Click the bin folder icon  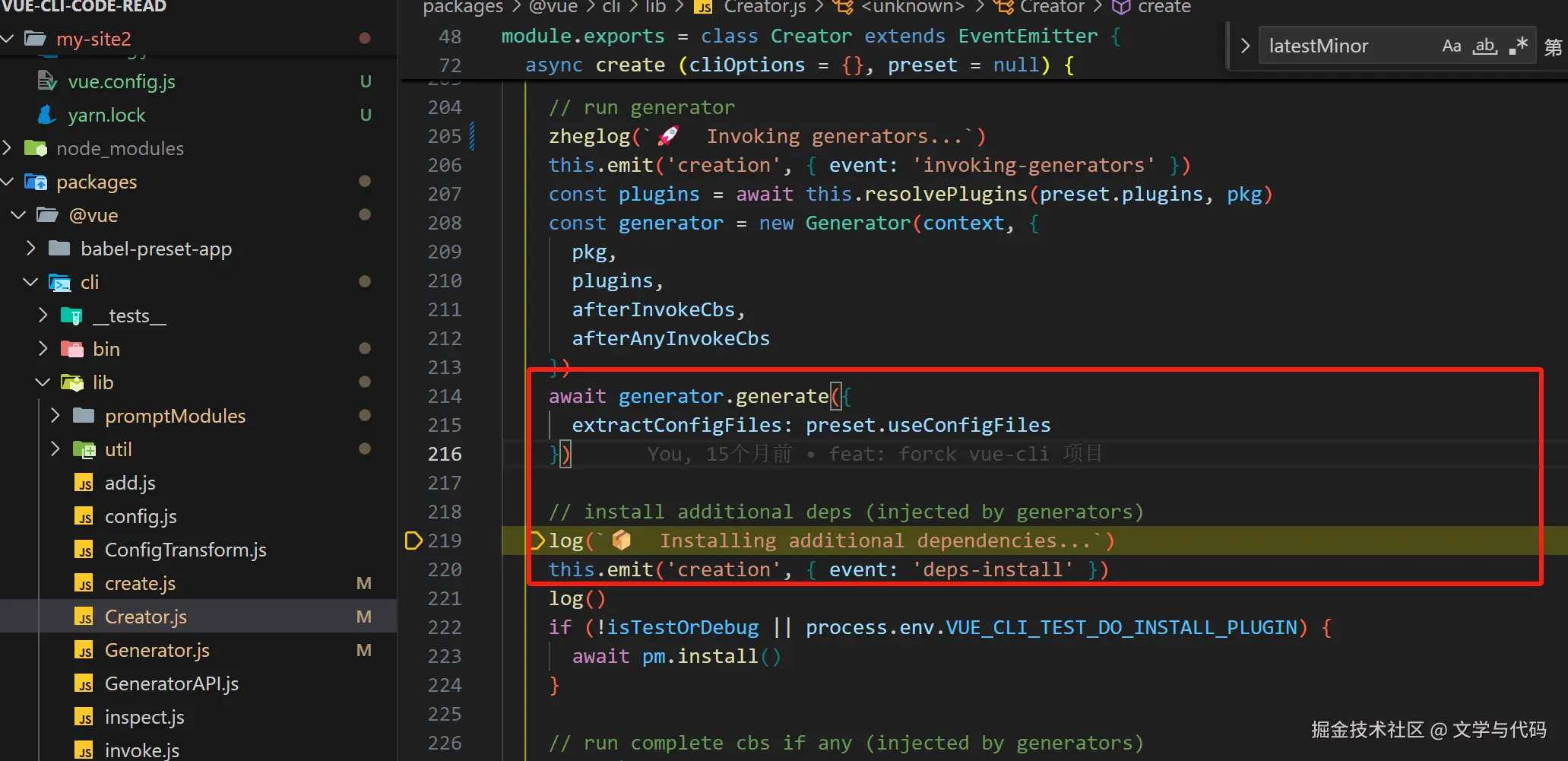71,349
